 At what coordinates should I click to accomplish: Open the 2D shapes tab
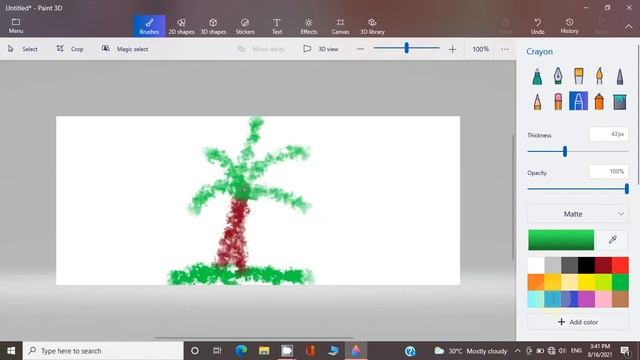point(181,26)
